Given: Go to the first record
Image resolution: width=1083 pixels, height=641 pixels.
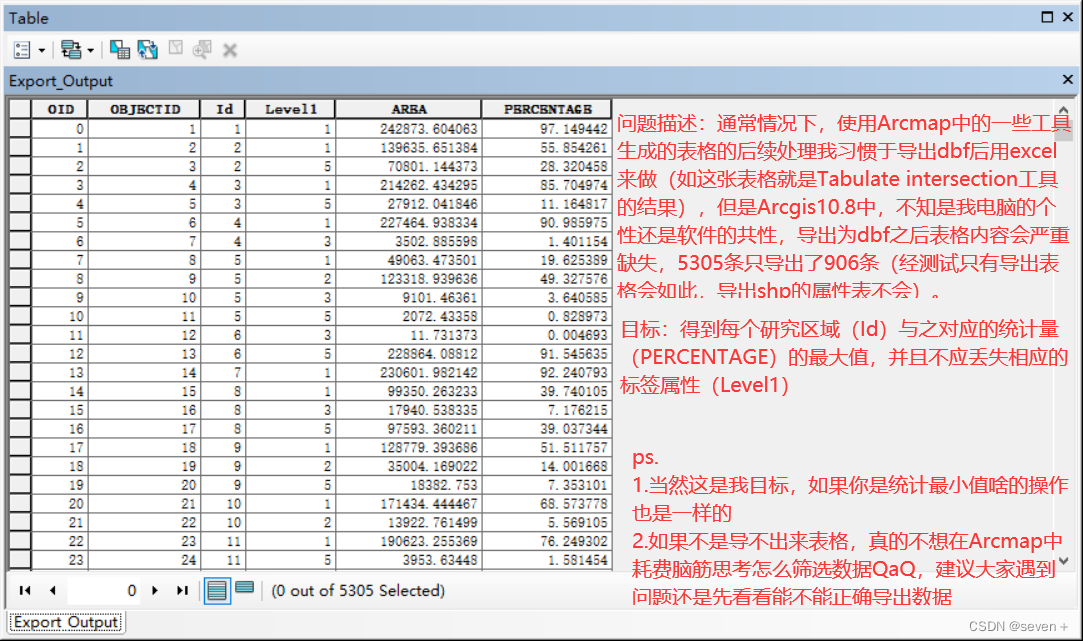Looking at the screenshot, I should point(25,591).
